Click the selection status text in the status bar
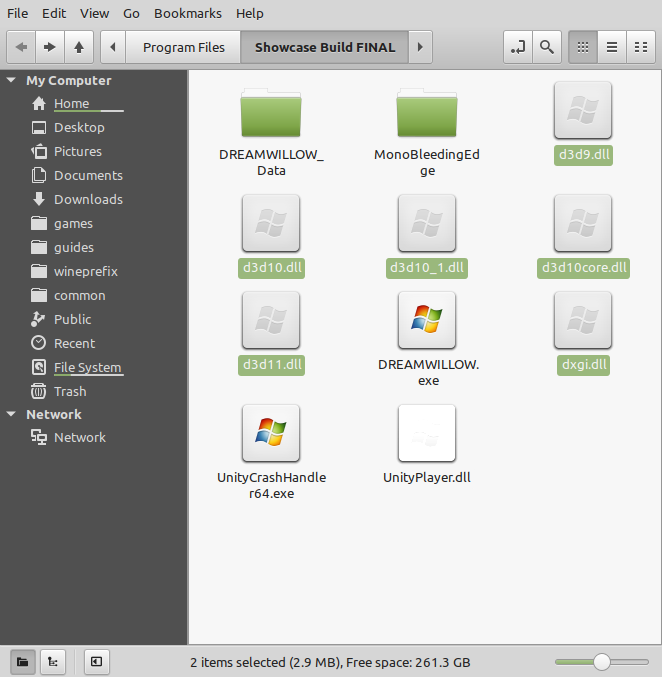The width and height of the screenshot is (662, 677). coord(330,662)
